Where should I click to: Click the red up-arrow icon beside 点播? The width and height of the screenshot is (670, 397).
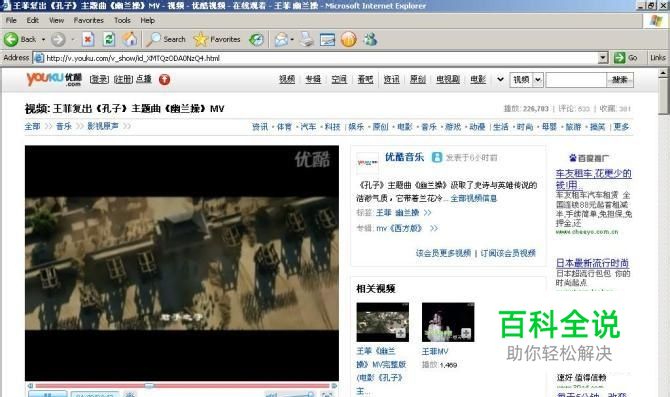coord(165,79)
